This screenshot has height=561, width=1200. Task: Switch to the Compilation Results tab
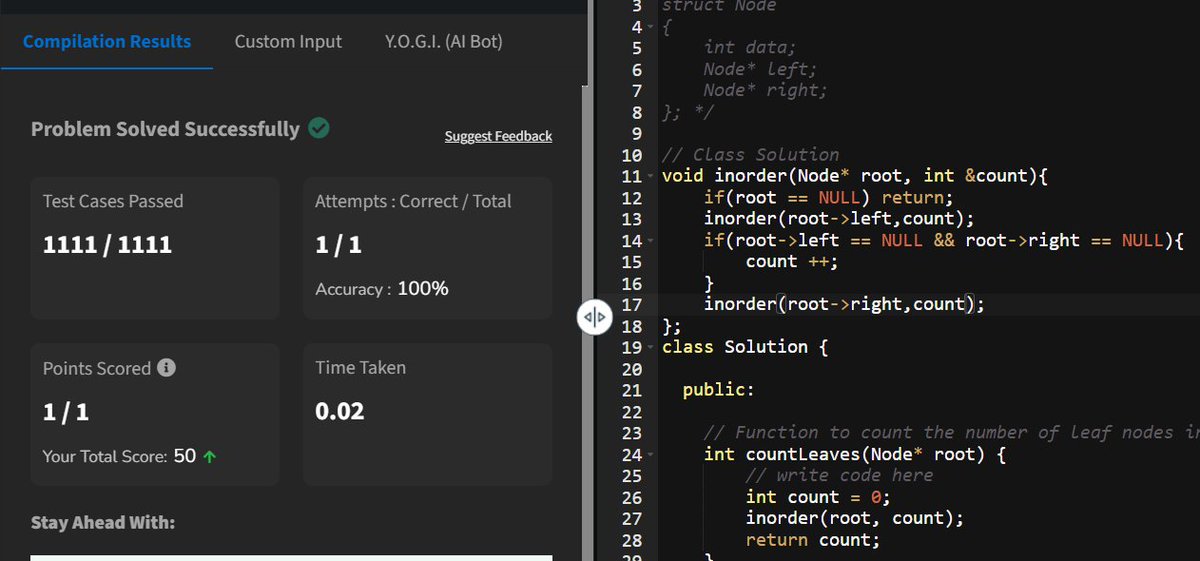107,41
